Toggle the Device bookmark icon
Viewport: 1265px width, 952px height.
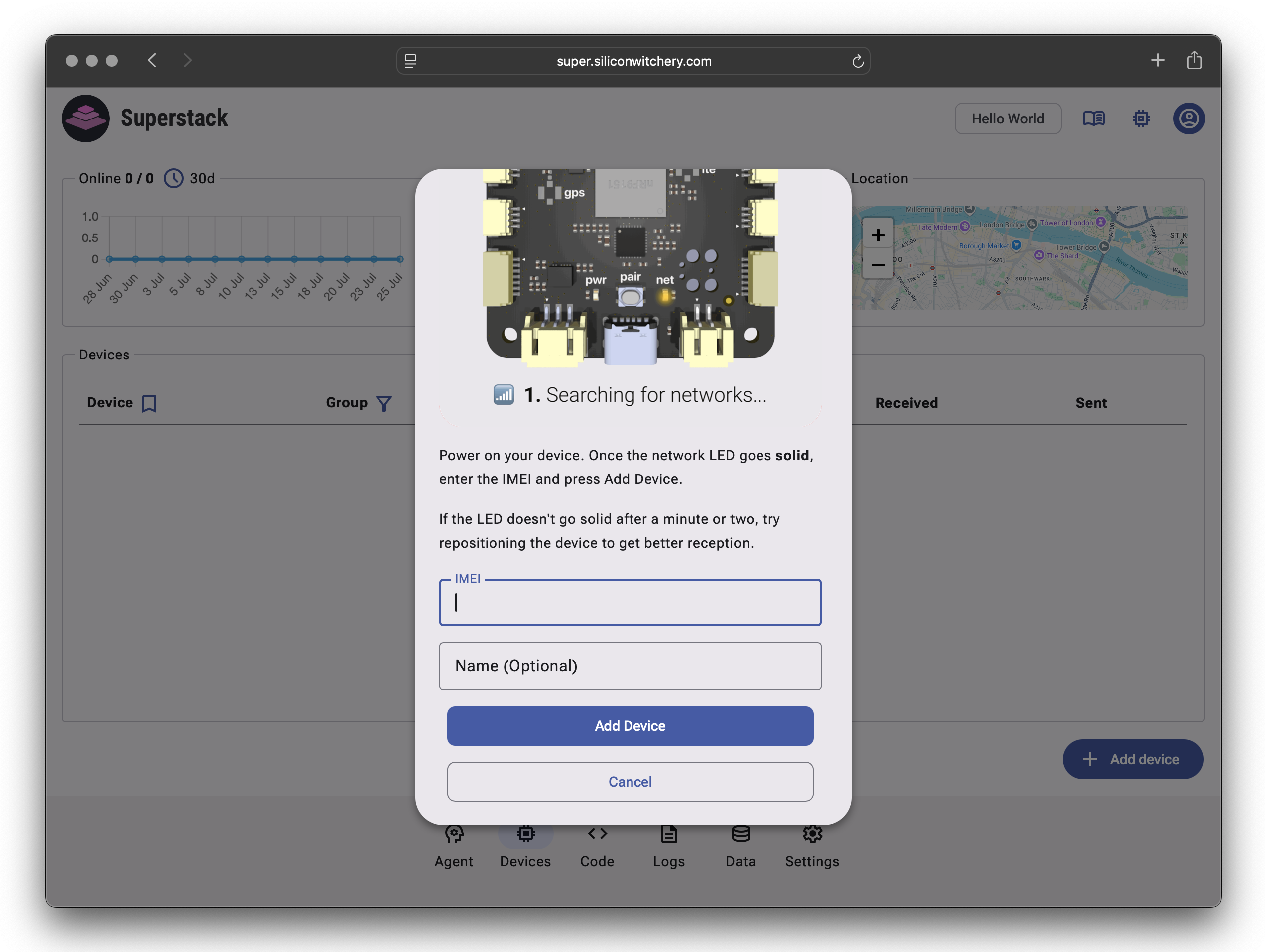click(x=149, y=404)
